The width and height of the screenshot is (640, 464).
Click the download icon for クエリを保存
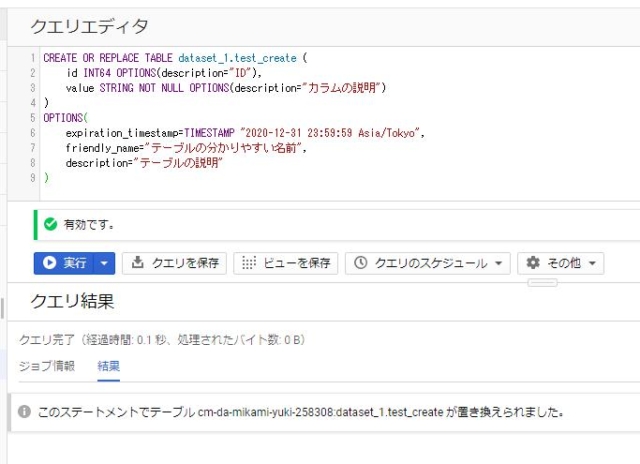pyautogui.click(x=138, y=262)
